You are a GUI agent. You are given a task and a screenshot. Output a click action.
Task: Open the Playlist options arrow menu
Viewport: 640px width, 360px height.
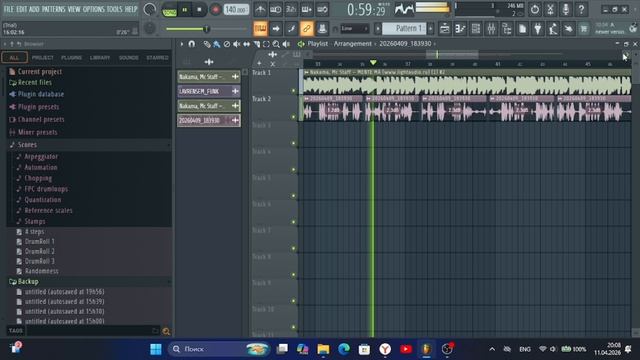[x=182, y=44]
